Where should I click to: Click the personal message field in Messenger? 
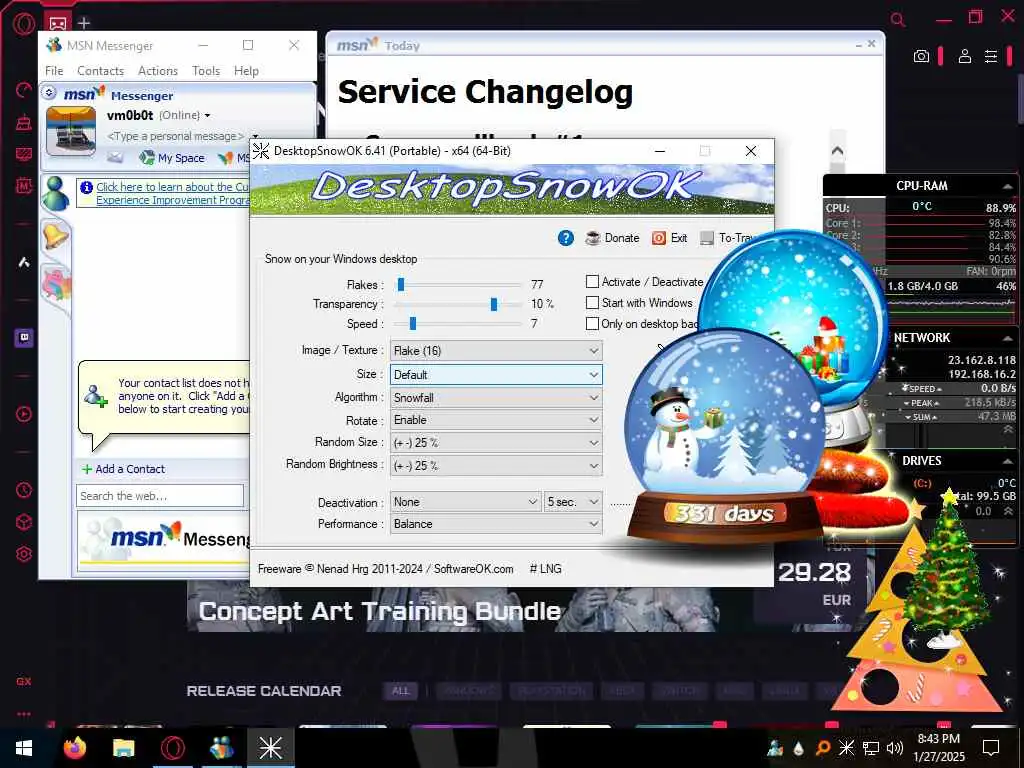175,136
